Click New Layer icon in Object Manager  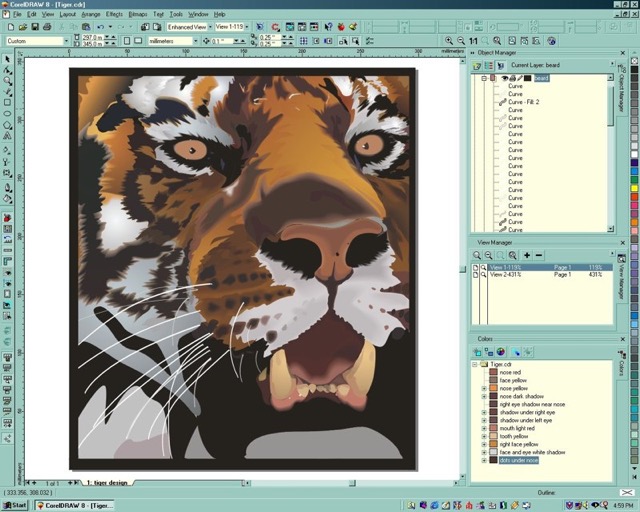click(x=478, y=65)
